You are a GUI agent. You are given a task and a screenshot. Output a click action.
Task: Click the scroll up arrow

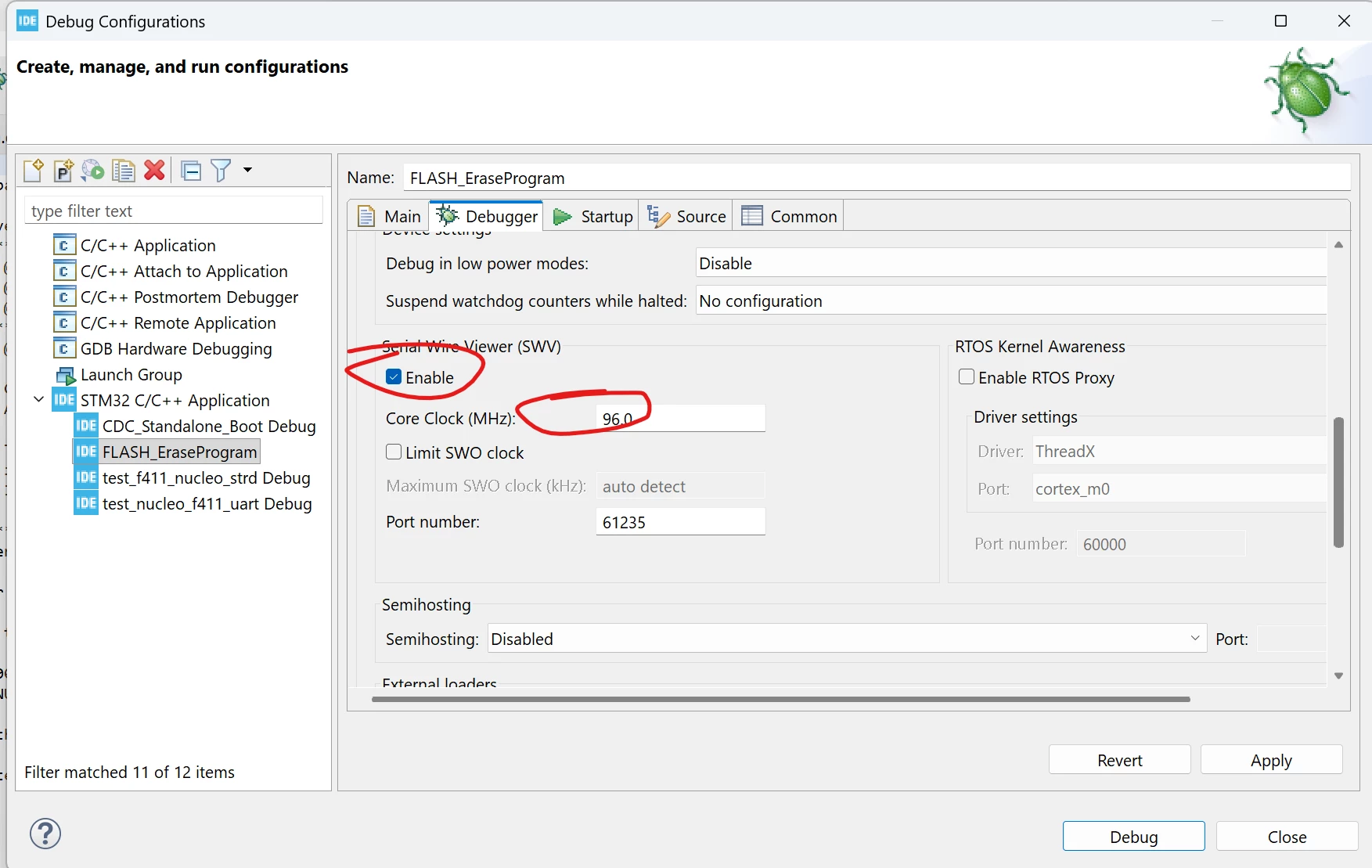pyautogui.click(x=1338, y=245)
